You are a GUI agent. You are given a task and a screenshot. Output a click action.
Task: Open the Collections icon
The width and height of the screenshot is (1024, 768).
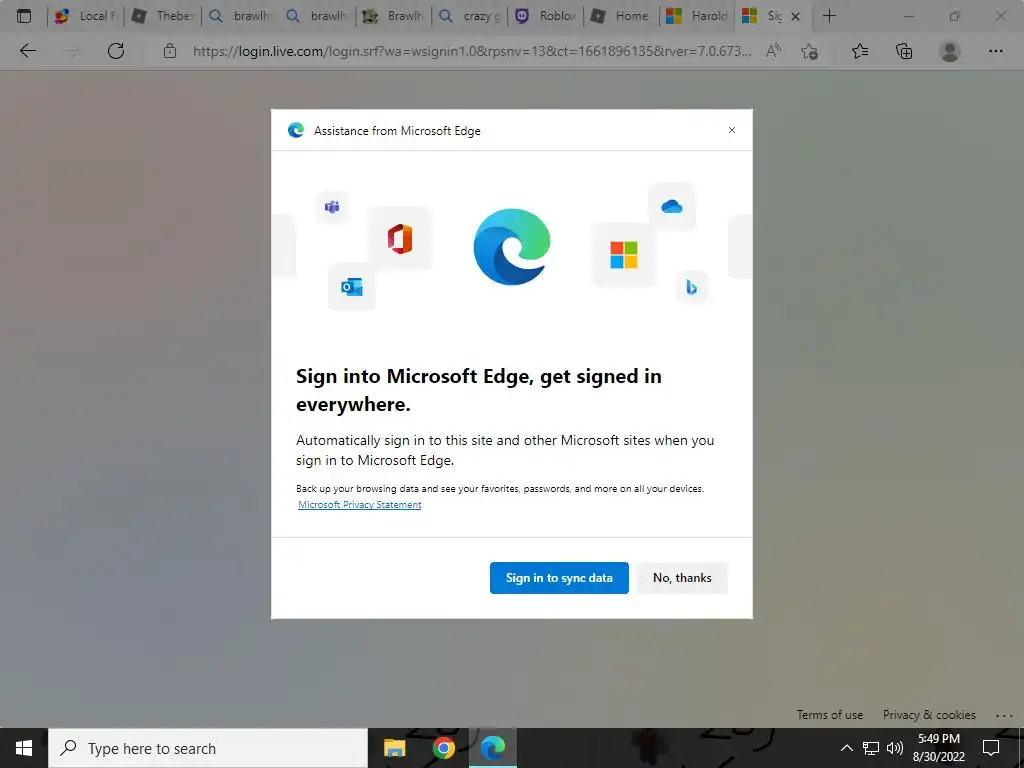tap(904, 51)
